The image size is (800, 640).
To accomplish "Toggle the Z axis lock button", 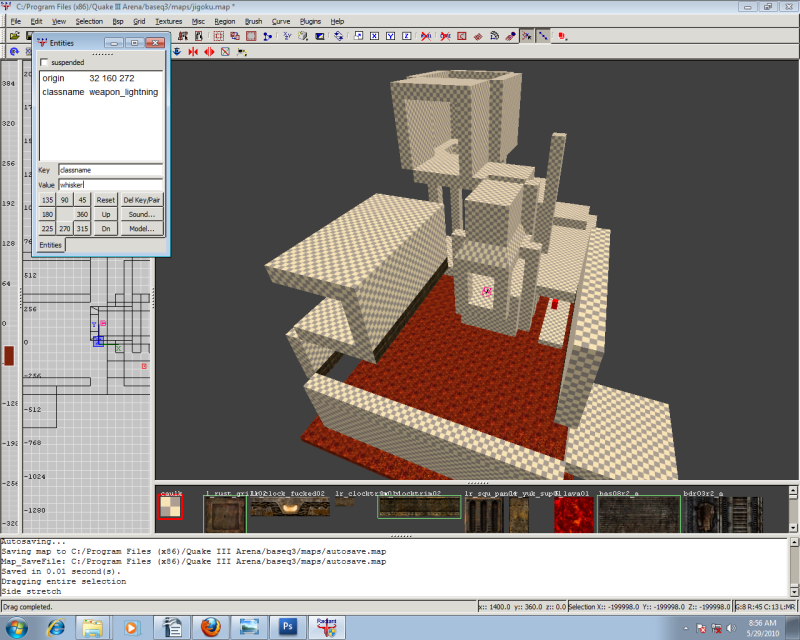I will [407, 36].
